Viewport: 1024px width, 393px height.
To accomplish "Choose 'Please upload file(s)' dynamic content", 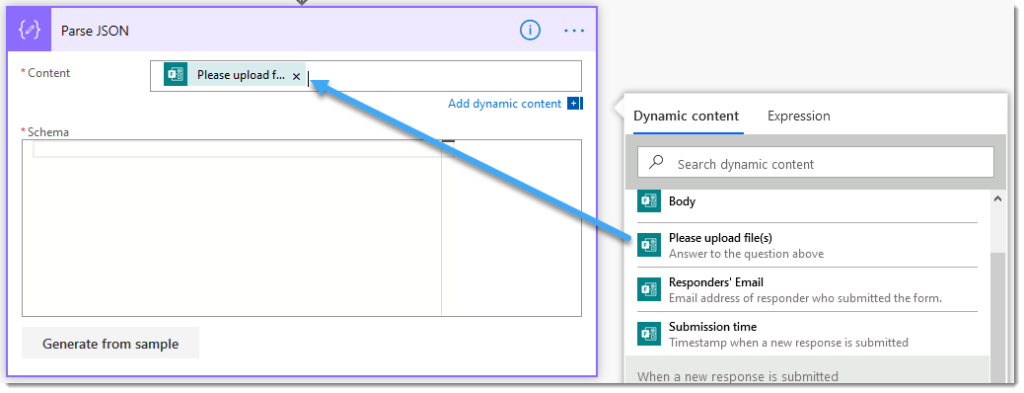I will click(807, 245).
